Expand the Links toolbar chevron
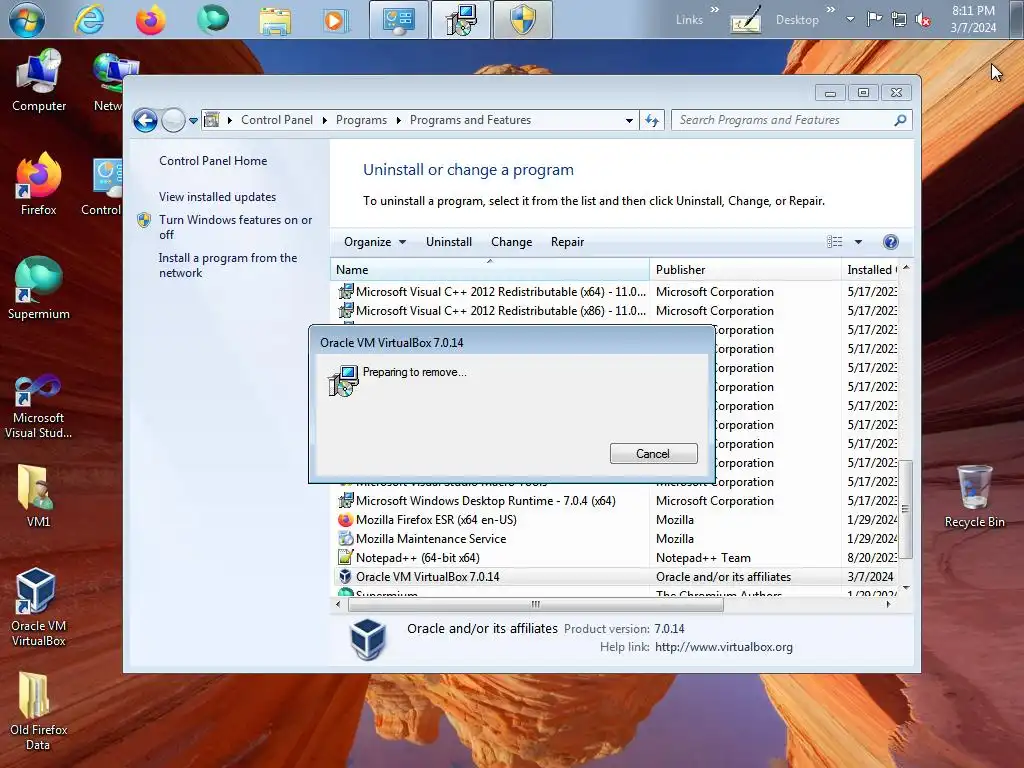 tap(714, 10)
